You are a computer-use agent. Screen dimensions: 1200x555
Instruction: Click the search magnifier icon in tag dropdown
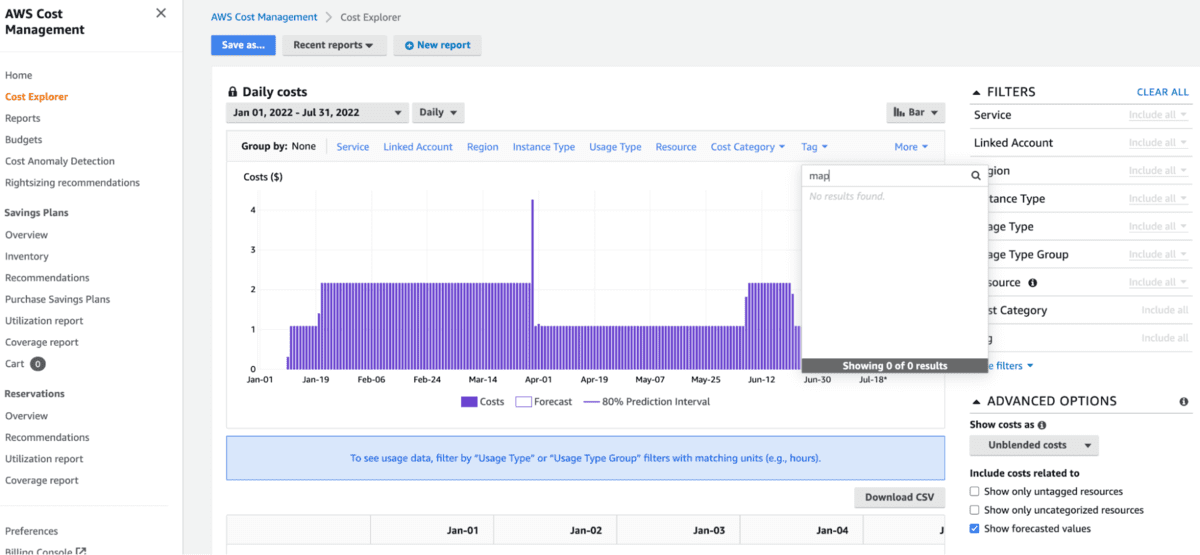pos(976,176)
